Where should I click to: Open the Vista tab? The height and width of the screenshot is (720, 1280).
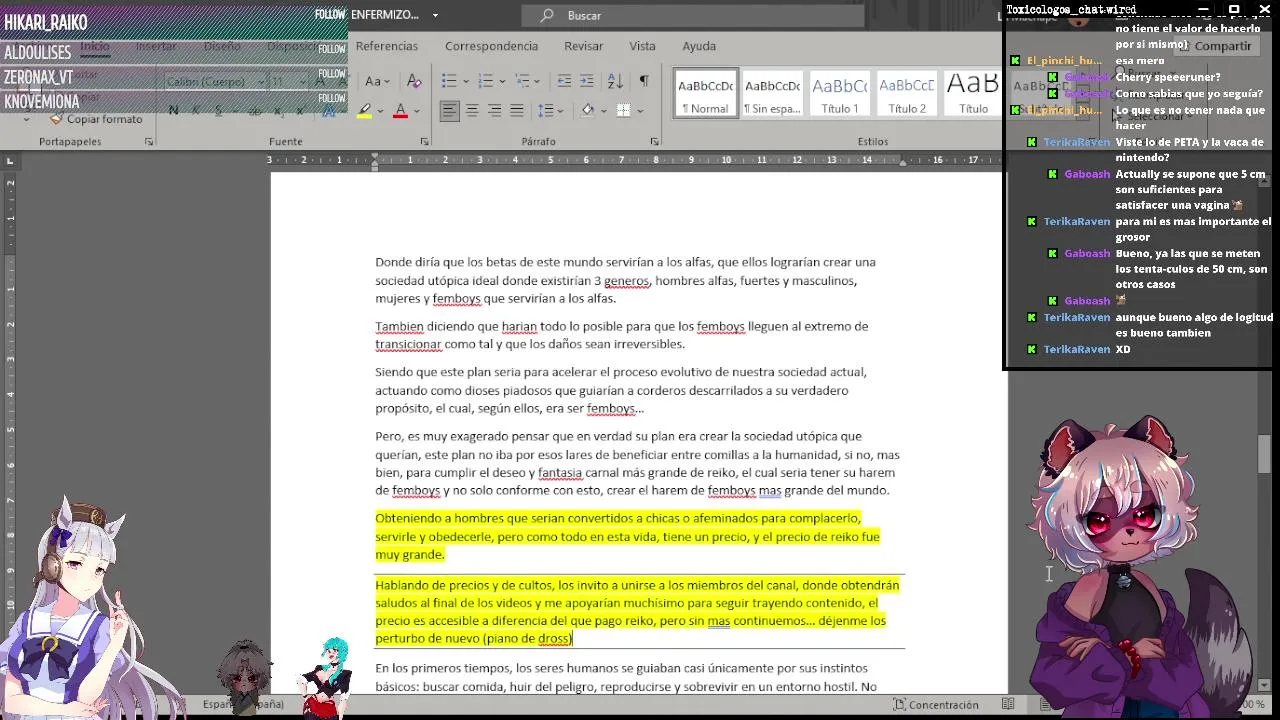tap(642, 46)
